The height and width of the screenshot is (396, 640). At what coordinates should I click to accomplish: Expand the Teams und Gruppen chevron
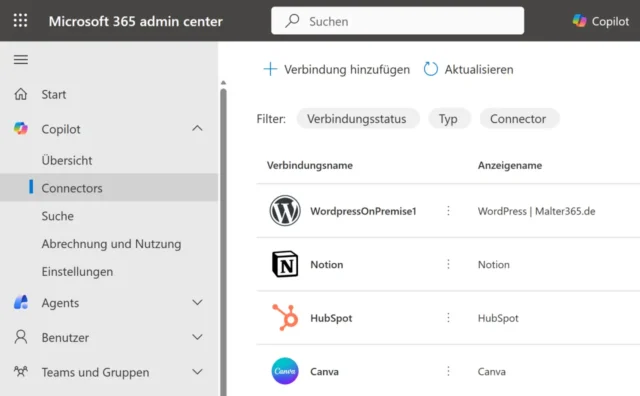pos(197,372)
